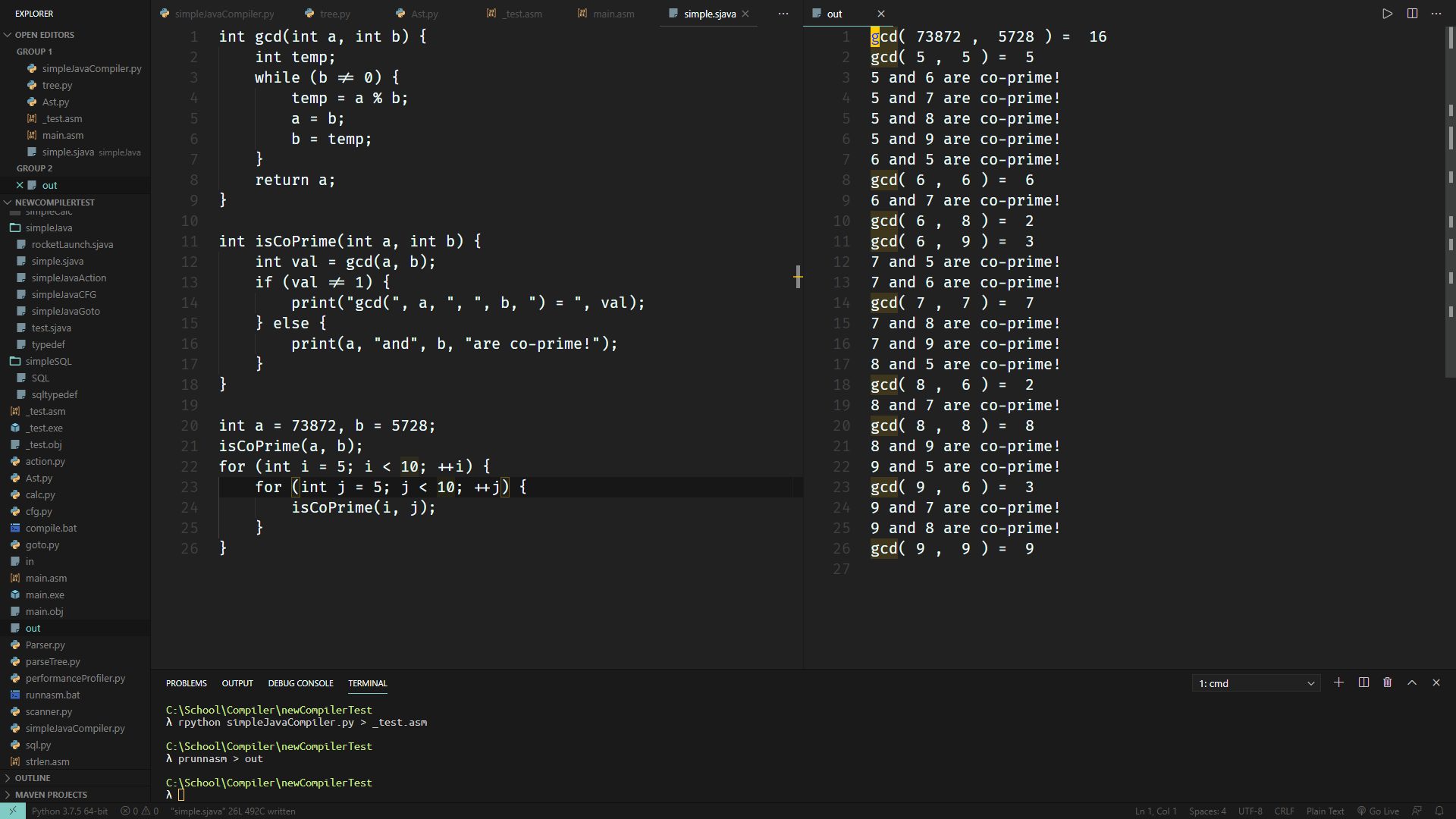
Task: Change the Spaces: 4 indentation setting
Action: click(1207, 811)
